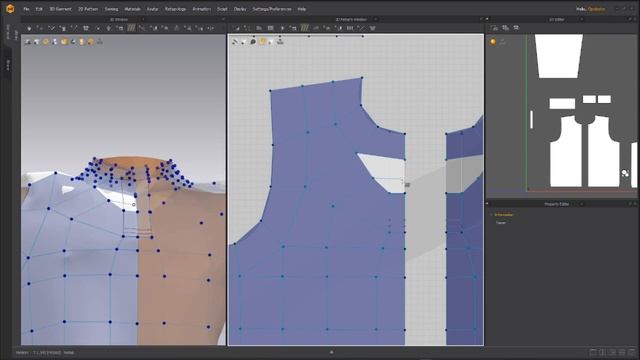Open the 3D Window tab dropdown arrow
Viewport: 640px width, 360px height.
tap(142, 19)
